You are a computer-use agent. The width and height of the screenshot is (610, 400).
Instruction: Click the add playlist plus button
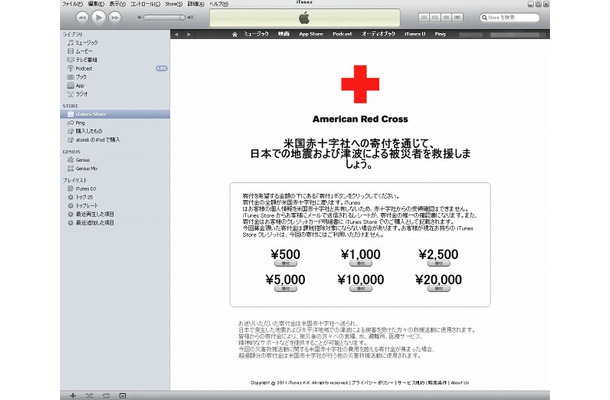73,395
